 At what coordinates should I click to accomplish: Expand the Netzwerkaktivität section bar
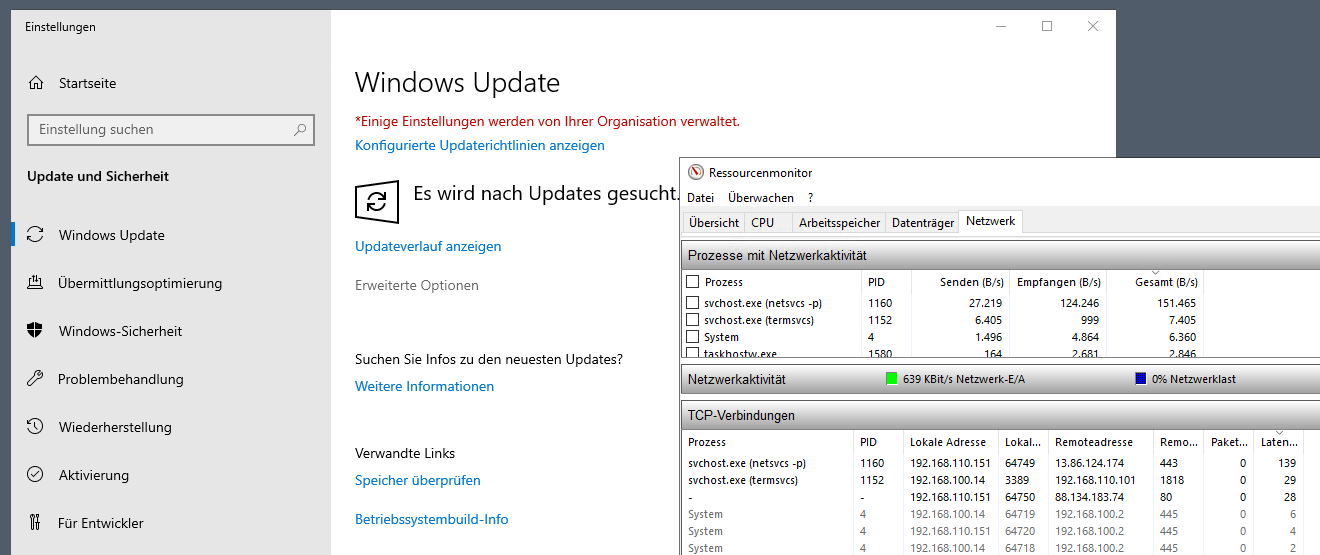(1000, 379)
